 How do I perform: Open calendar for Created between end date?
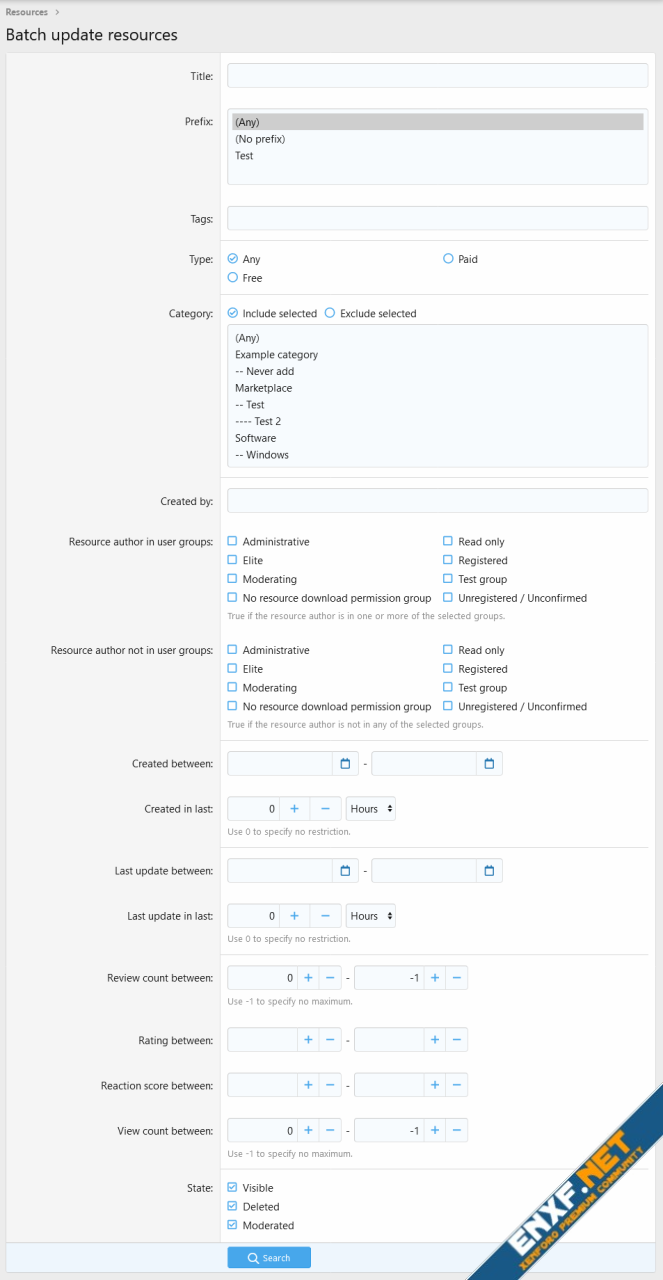(489, 764)
